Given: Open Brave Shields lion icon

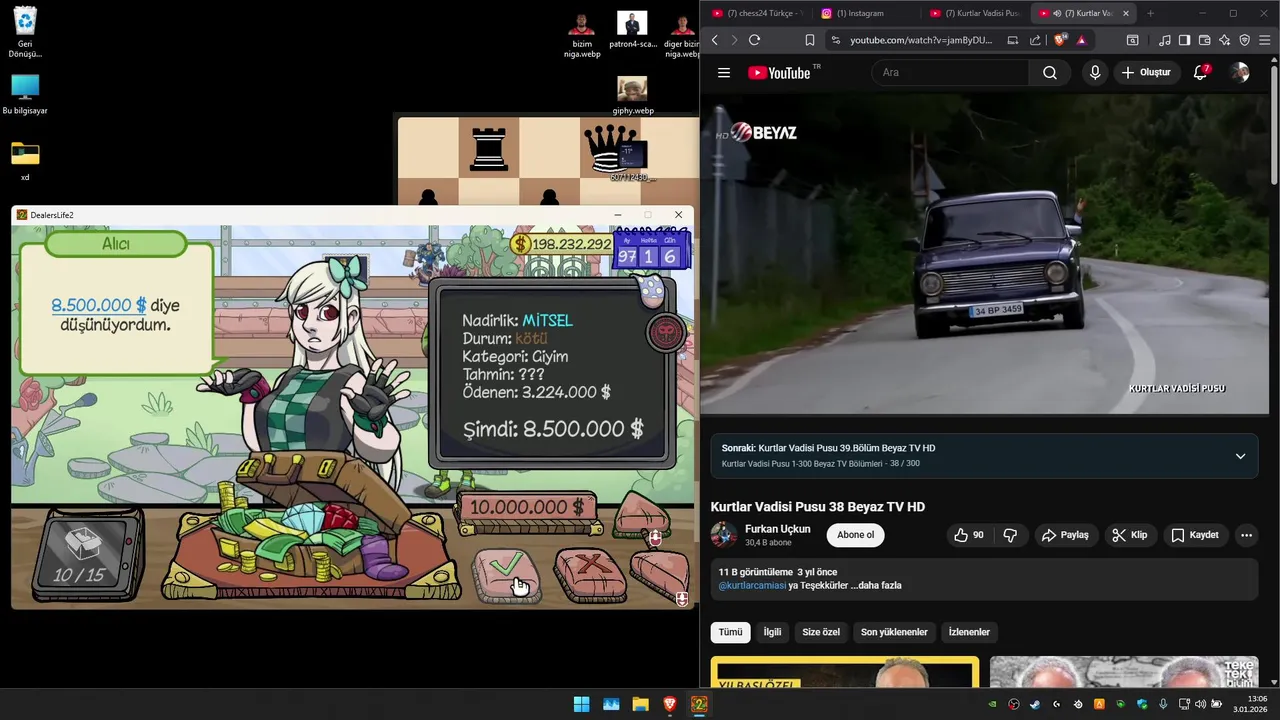Looking at the screenshot, I should [x=1061, y=40].
